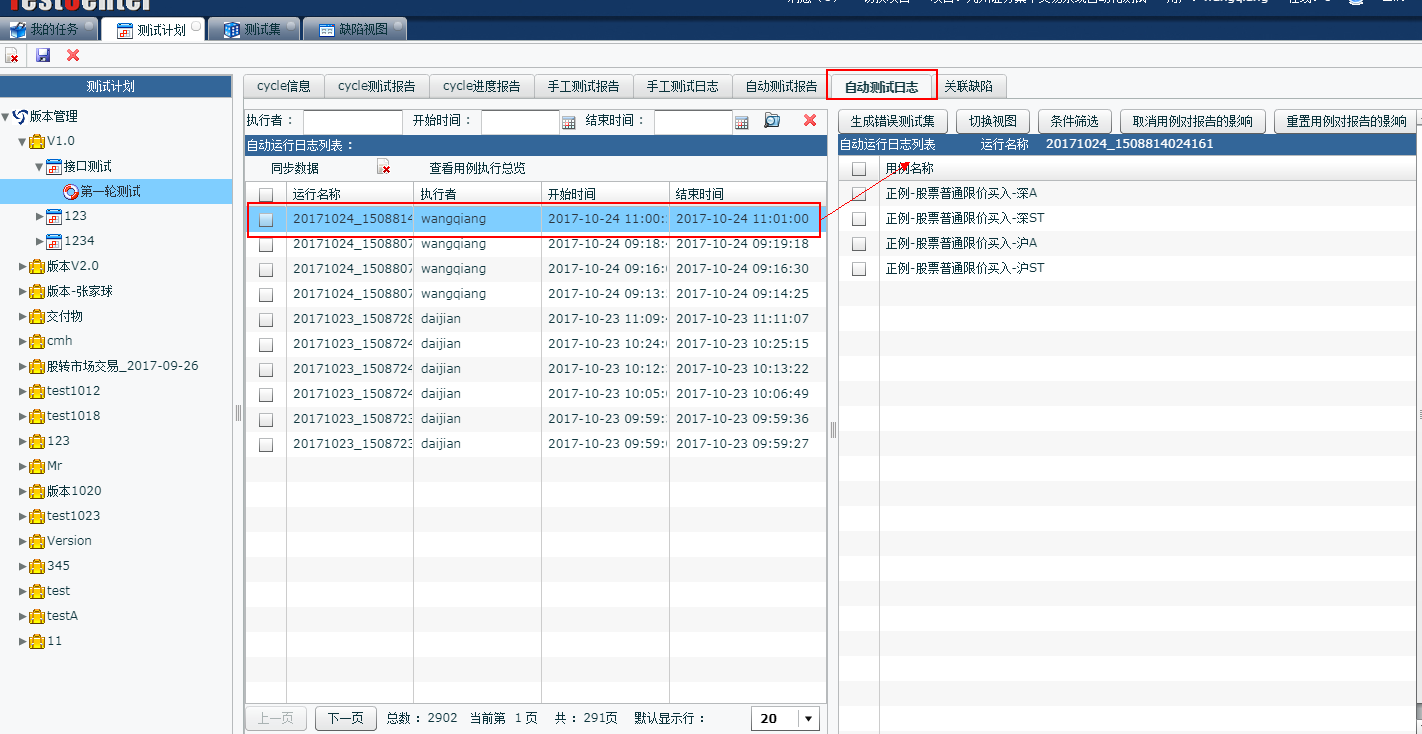Tick the select-all checkbox in run log header
The width and height of the screenshot is (1422, 734).
(x=266, y=194)
